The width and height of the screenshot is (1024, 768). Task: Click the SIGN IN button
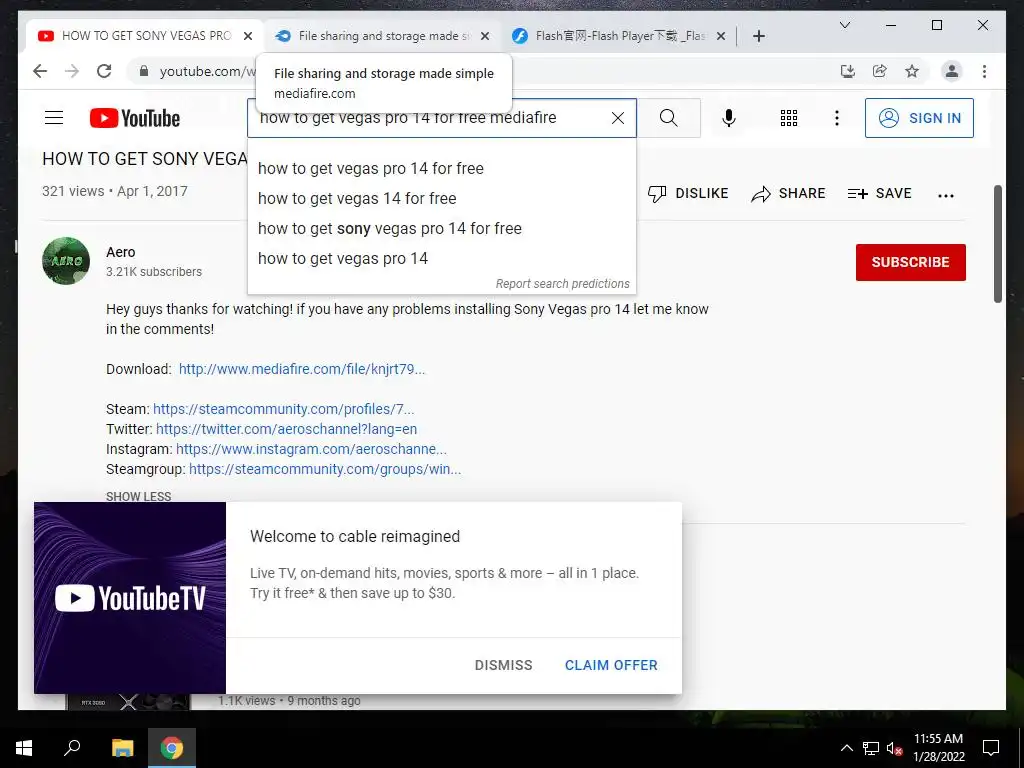coord(919,118)
